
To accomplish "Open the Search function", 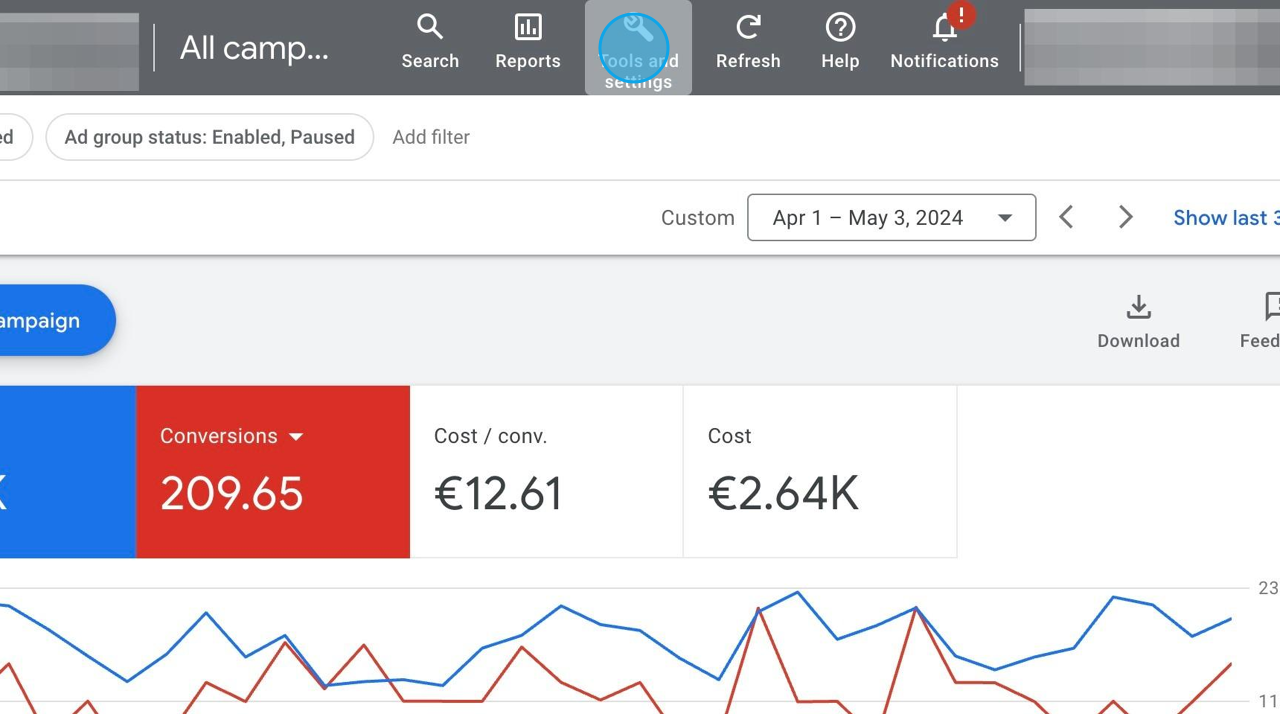I will pos(430,40).
